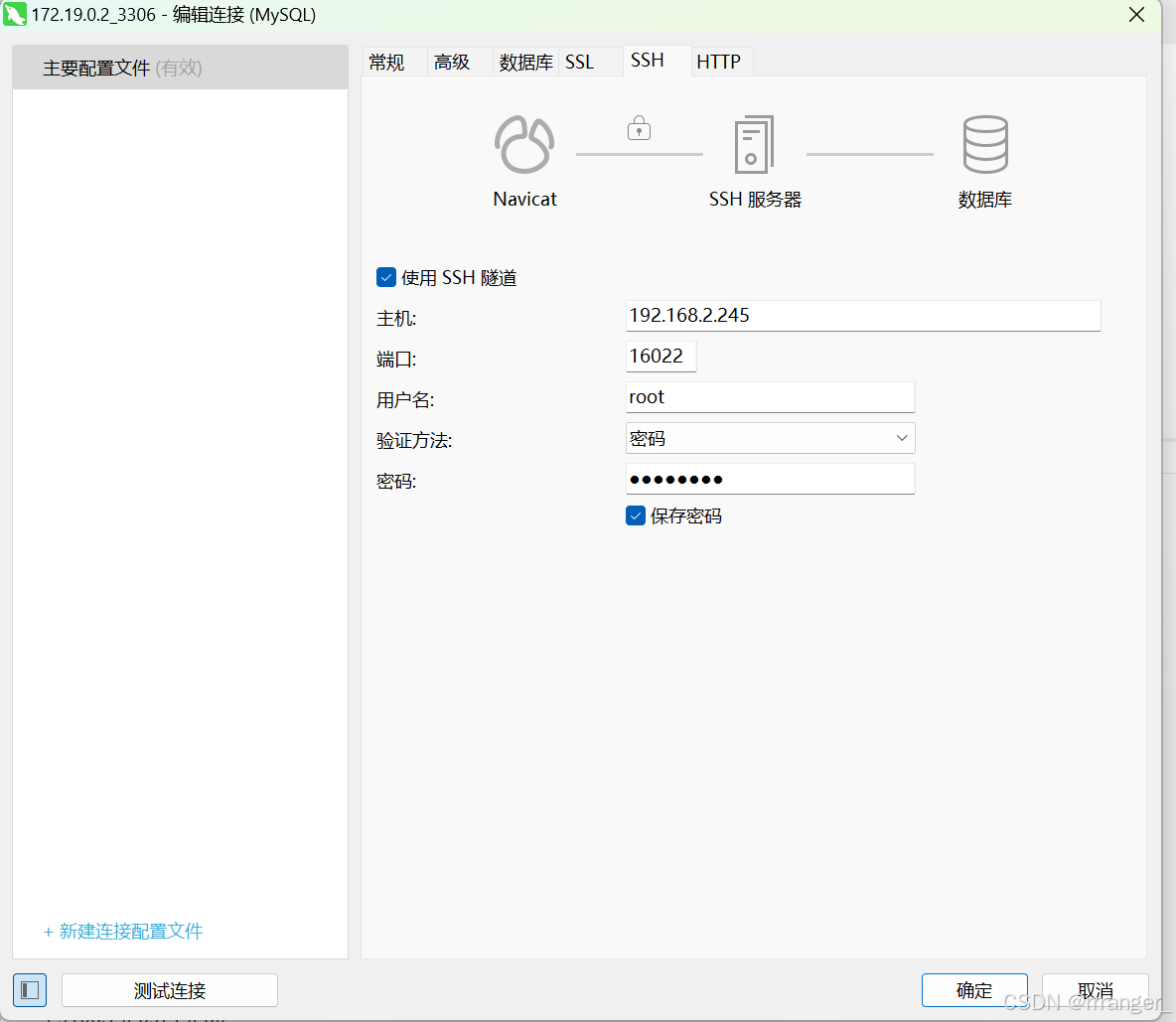Image resolution: width=1176 pixels, height=1022 pixels.
Task: Click the Navicat app icon in title bar
Action: (x=14, y=14)
